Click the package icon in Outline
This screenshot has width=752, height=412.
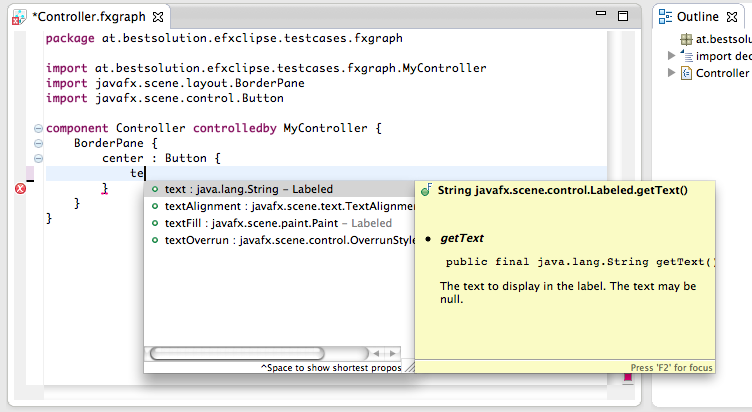pyautogui.click(x=686, y=39)
